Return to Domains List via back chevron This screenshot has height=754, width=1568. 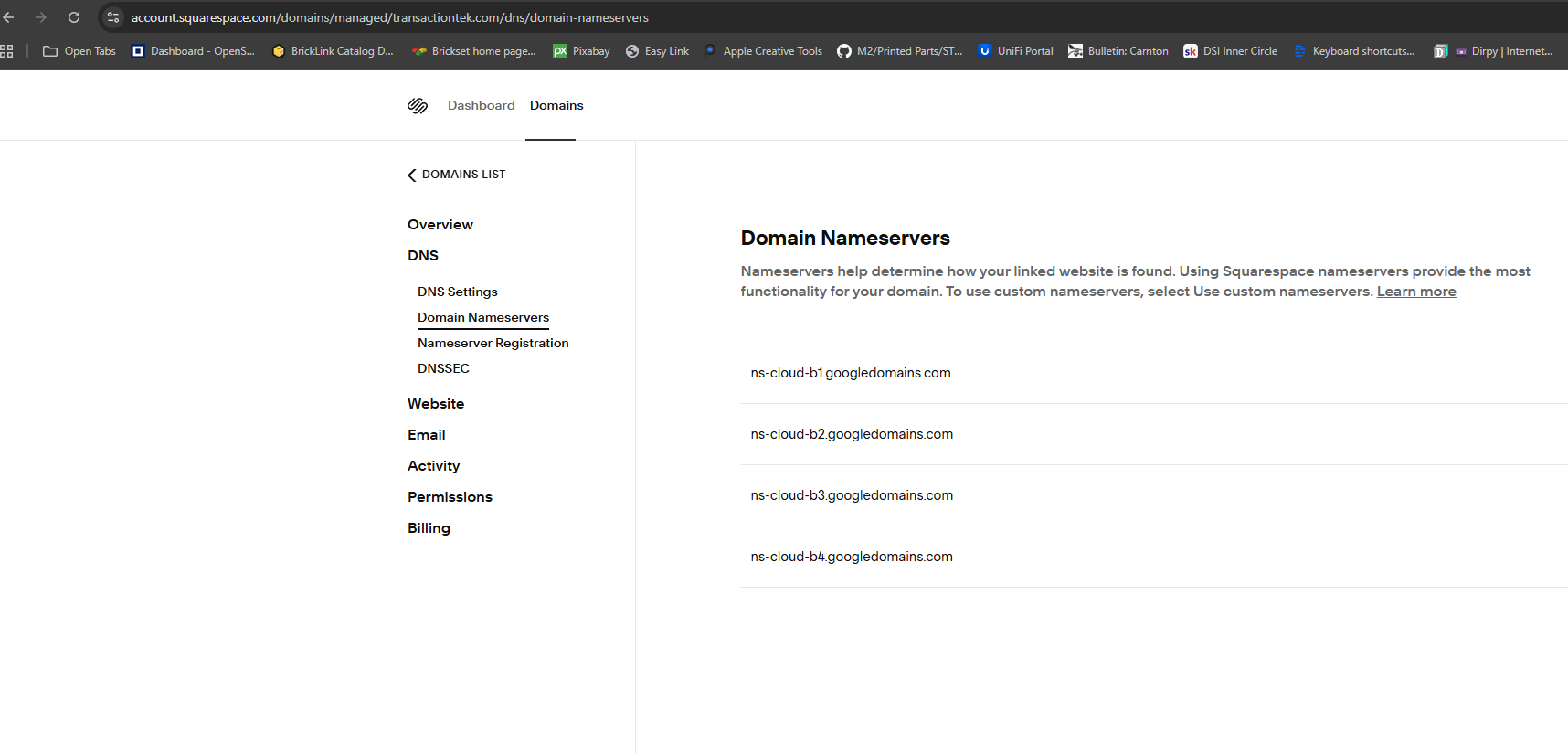pos(456,175)
